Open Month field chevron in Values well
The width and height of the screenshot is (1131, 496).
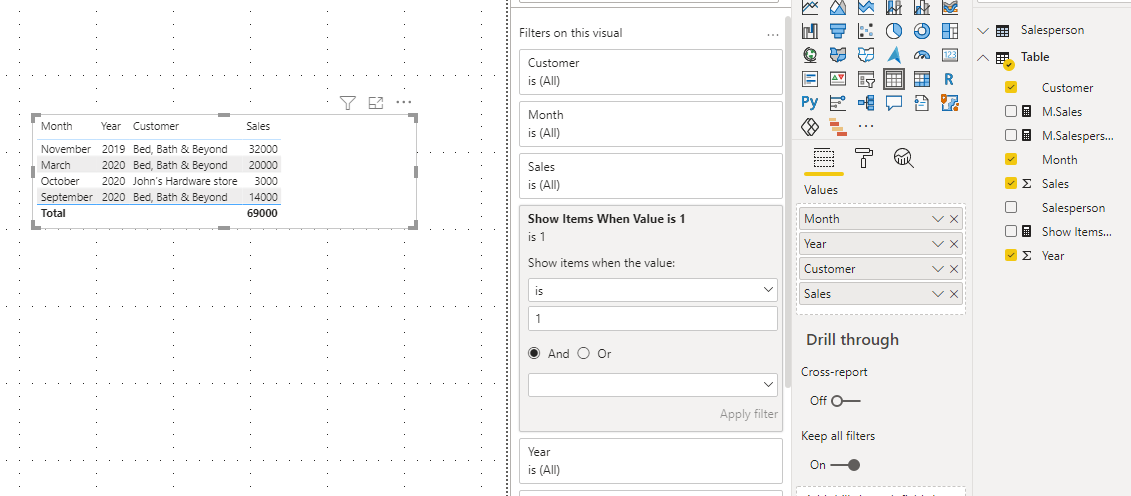(x=938, y=219)
